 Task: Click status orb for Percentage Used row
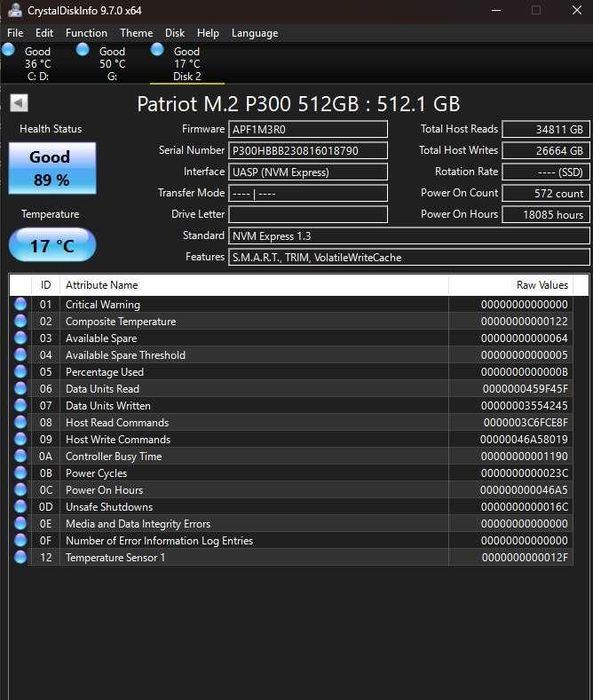[x=21, y=372]
